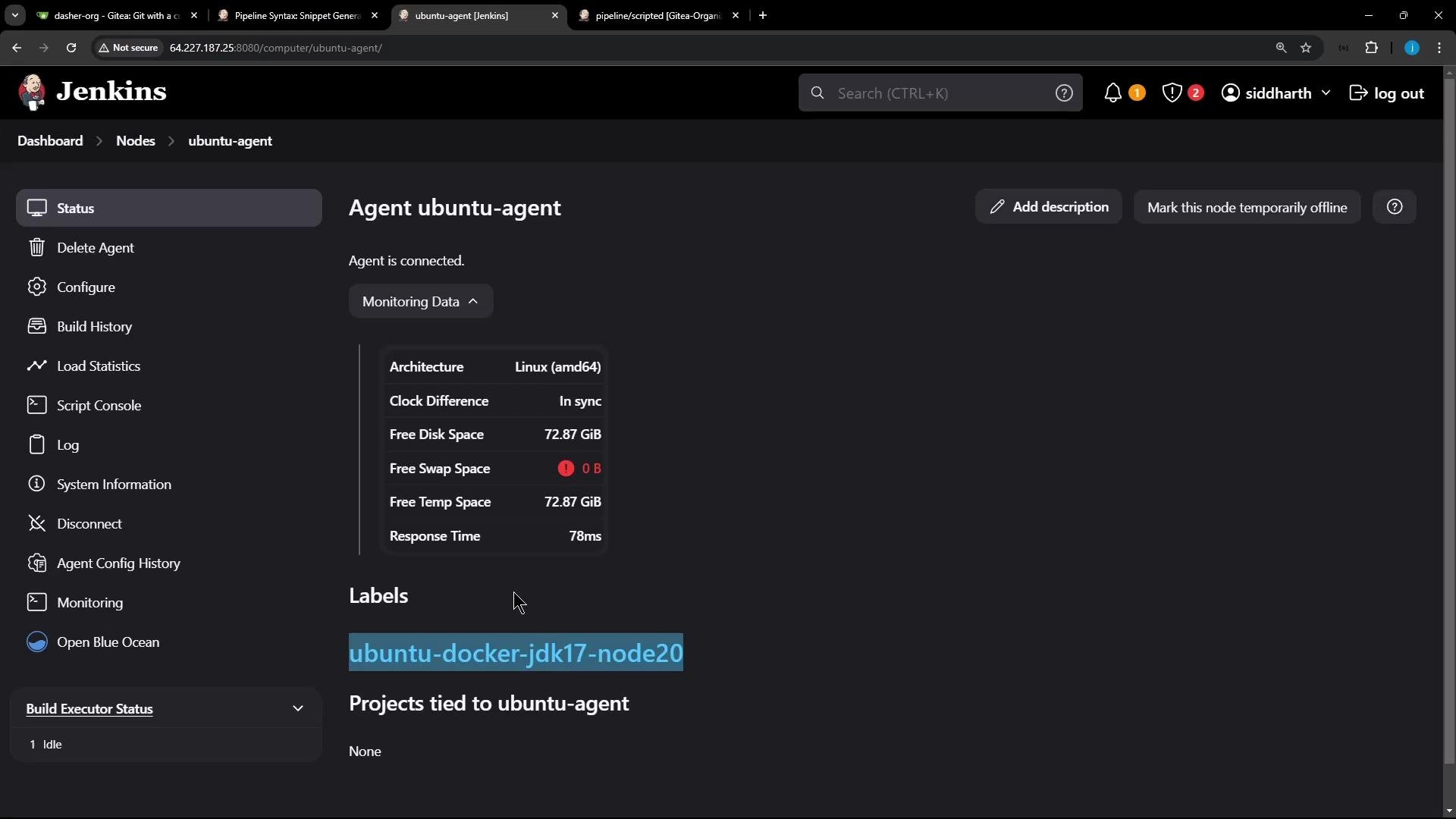
Task: Open the Status sidebar item
Action: 169,208
